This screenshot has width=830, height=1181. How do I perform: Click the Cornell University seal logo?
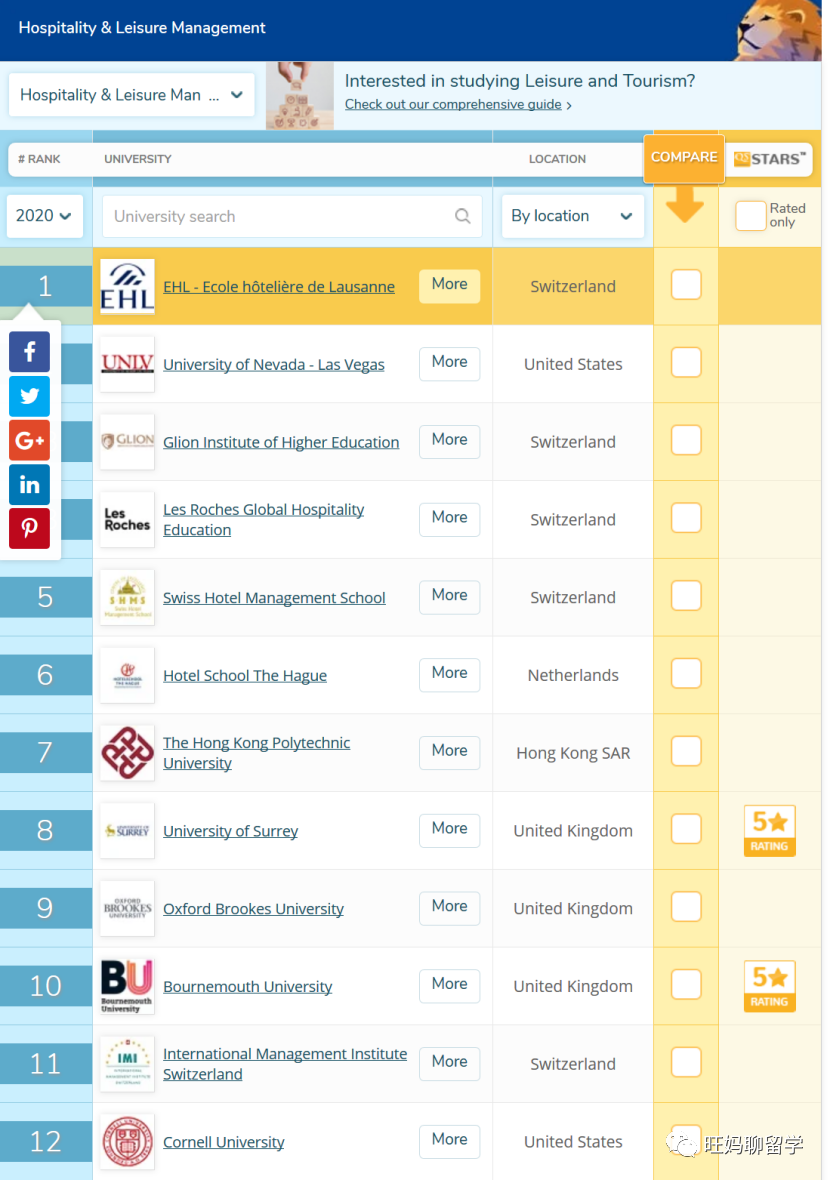[127, 1142]
